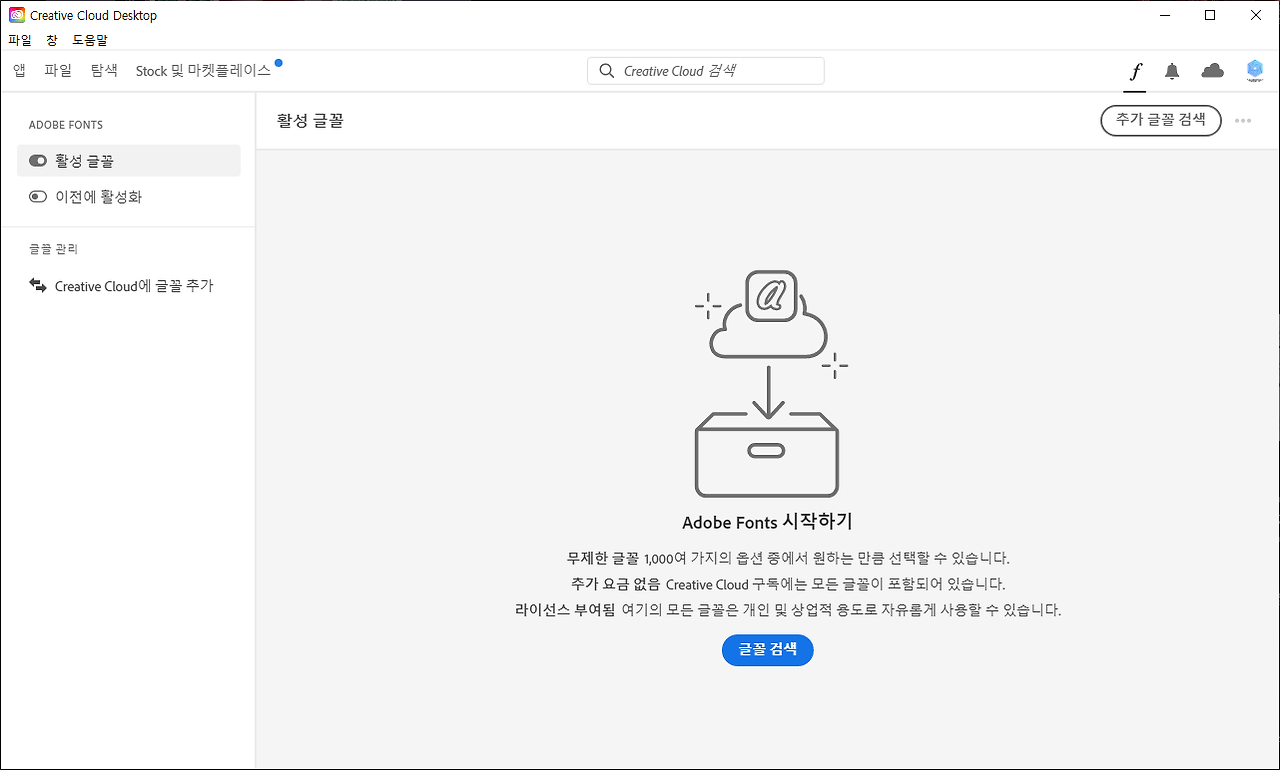Open the Fonts panel icon
Viewport: 1280px width, 770px height.
coord(1135,71)
